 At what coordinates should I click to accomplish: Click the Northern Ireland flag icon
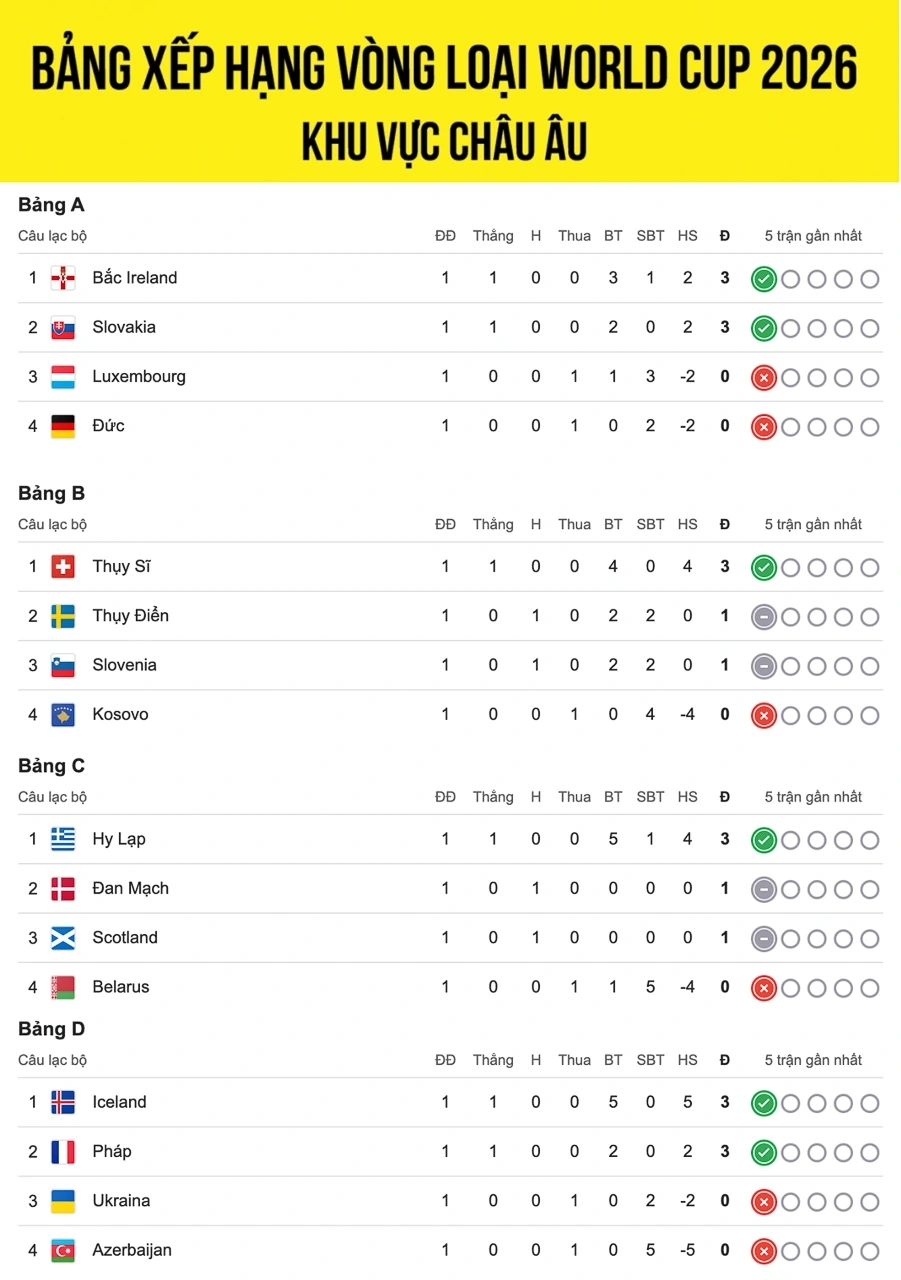(63, 278)
